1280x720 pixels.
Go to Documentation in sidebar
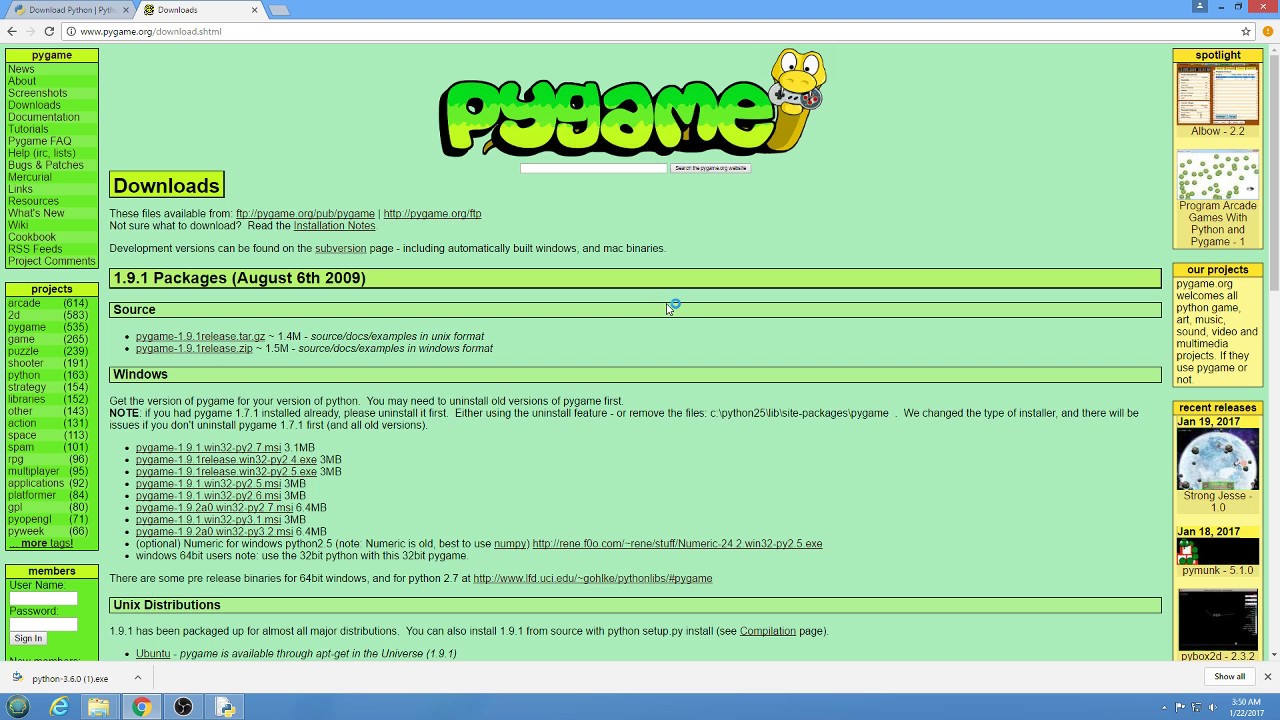[x=44, y=117]
